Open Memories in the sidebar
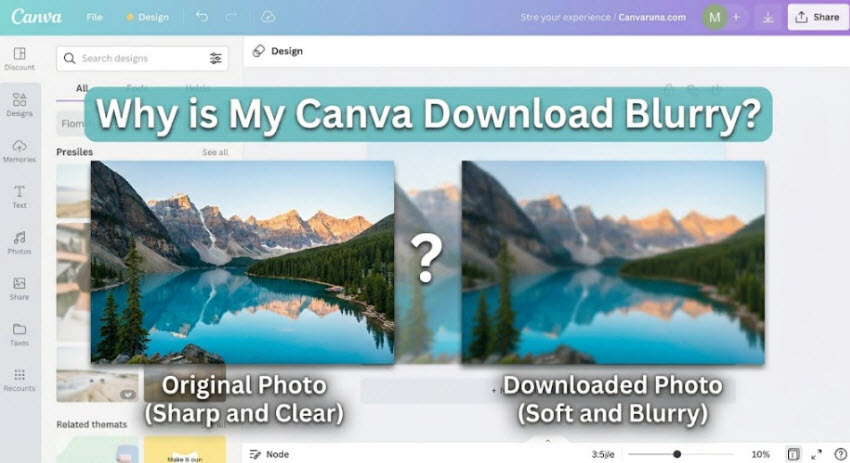Image resolution: width=850 pixels, height=463 pixels. (20, 151)
